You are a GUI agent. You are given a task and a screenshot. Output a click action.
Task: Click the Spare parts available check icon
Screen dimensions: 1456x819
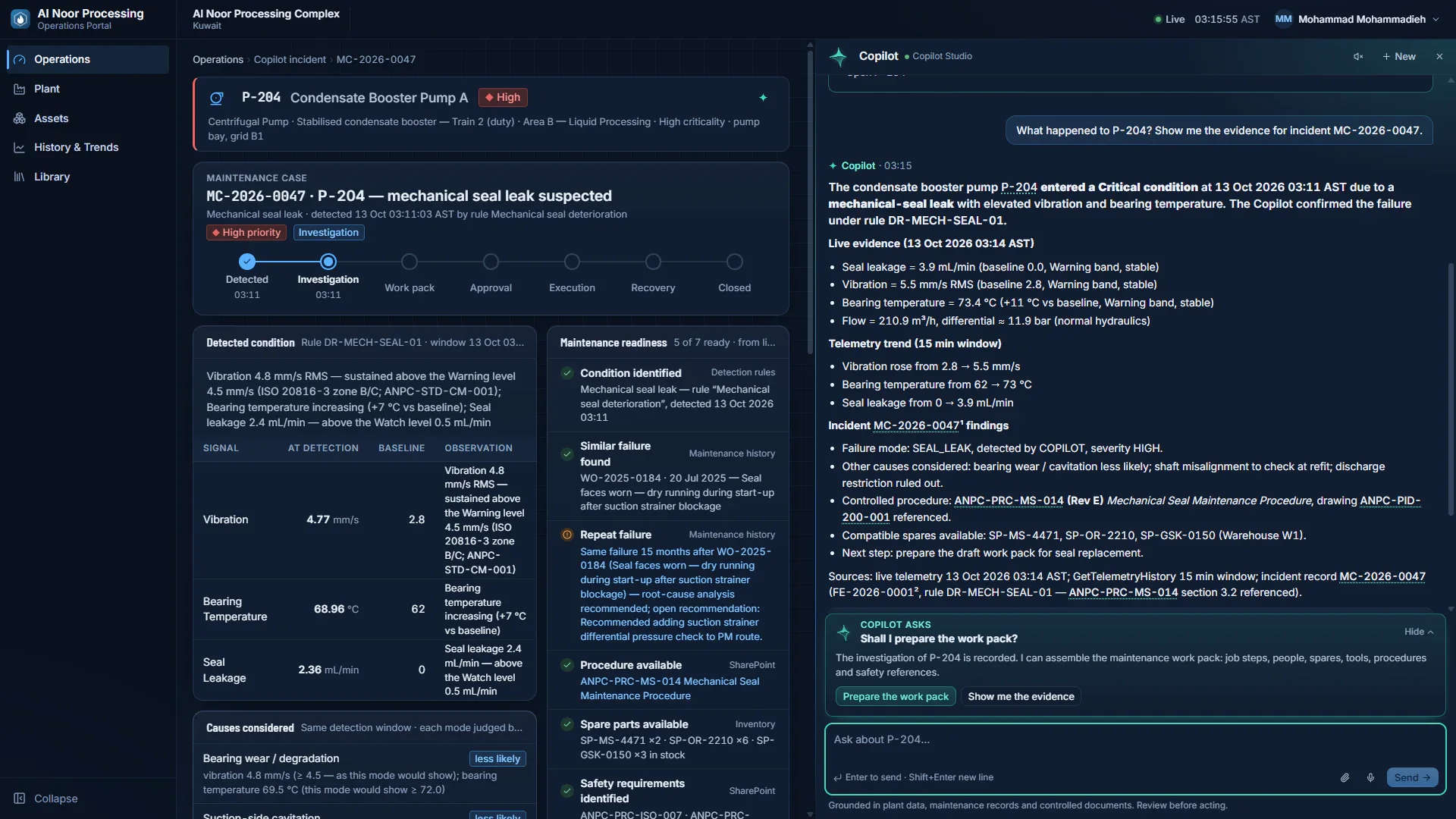coord(566,724)
